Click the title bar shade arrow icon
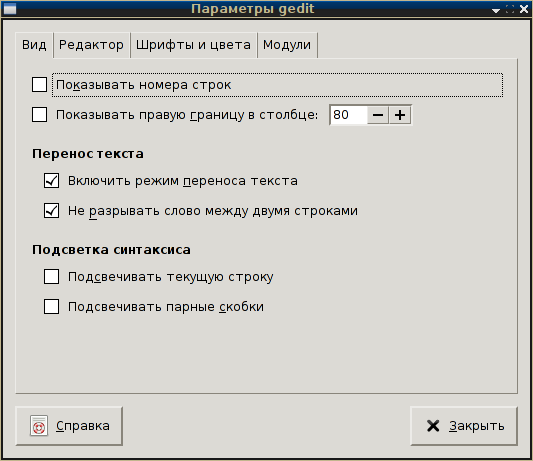The image size is (533, 461). pyautogui.click(x=496, y=10)
